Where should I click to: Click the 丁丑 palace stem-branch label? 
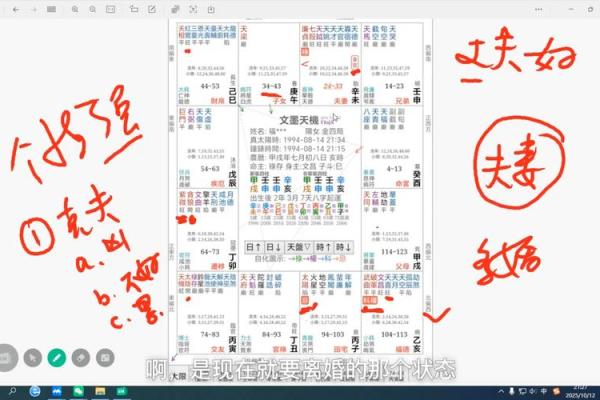(x=293, y=344)
